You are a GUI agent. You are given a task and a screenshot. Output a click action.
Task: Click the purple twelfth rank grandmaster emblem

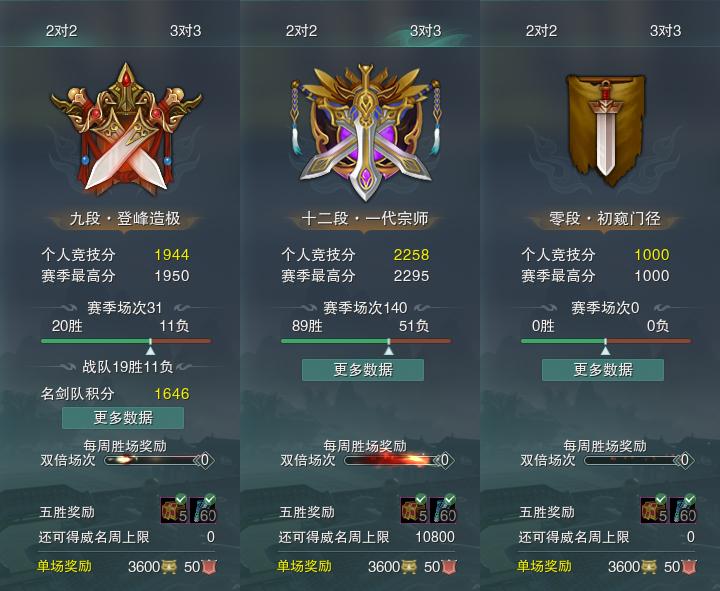click(x=366, y=132)
